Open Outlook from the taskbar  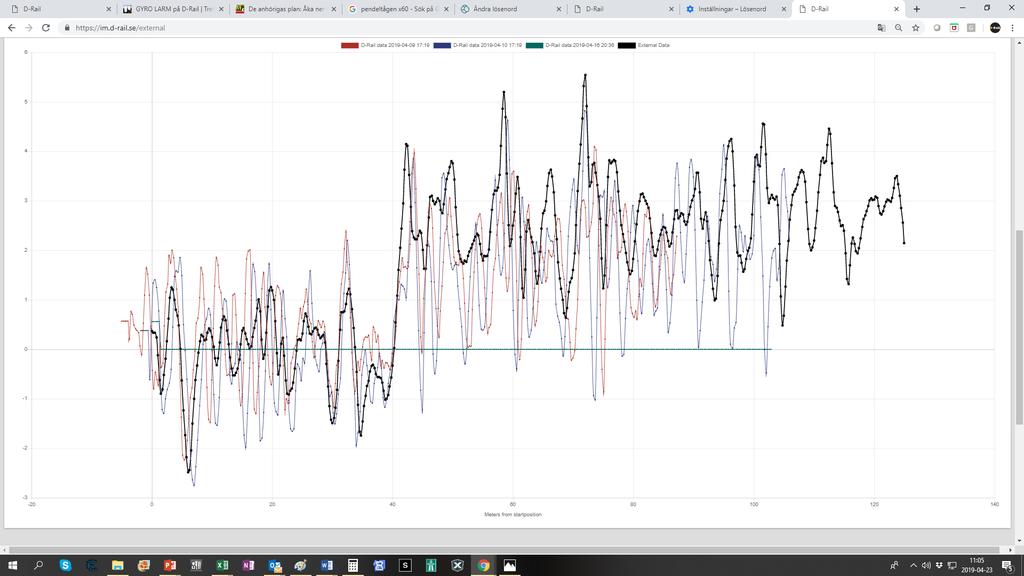[x=274, y=565]
